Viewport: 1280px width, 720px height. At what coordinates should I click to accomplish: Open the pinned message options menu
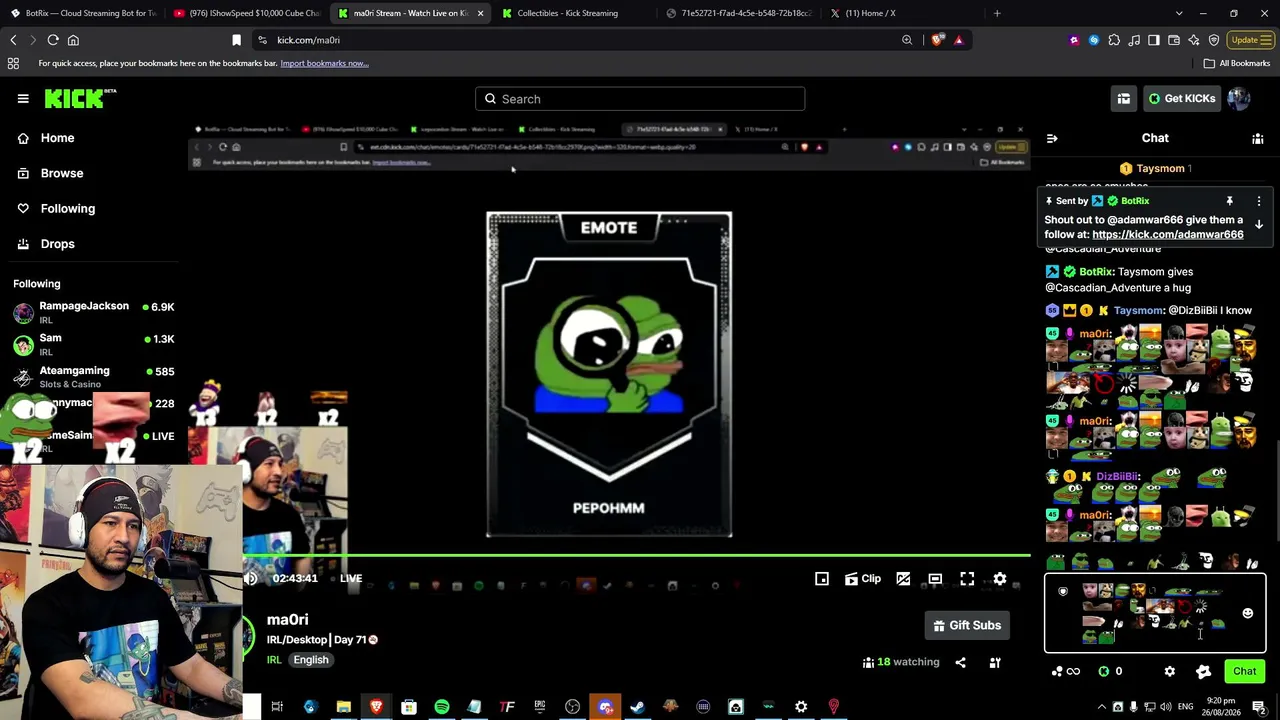[1259, 201]
